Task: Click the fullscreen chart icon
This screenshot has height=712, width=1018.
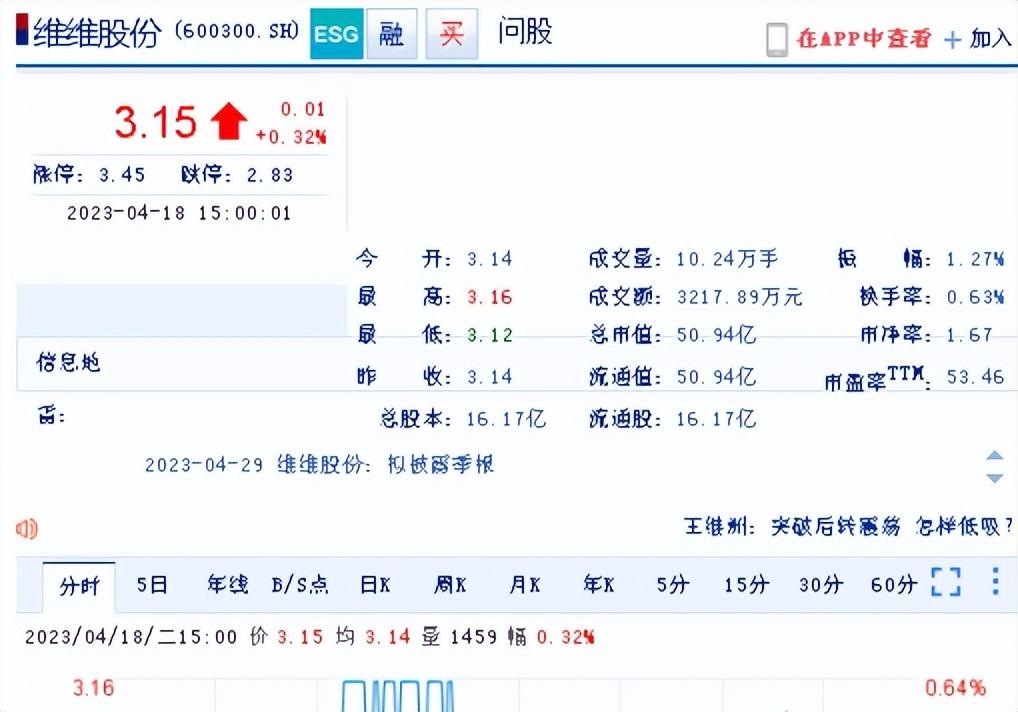Action: coord(946,582)
